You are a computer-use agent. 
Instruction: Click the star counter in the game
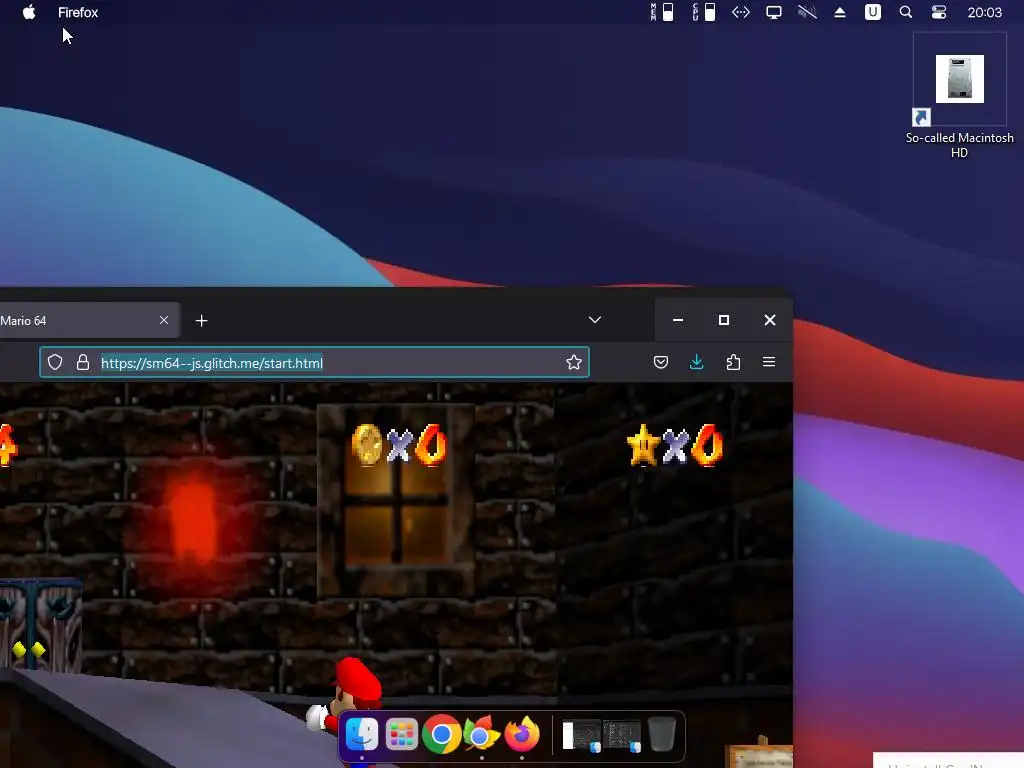pos(675,445)
